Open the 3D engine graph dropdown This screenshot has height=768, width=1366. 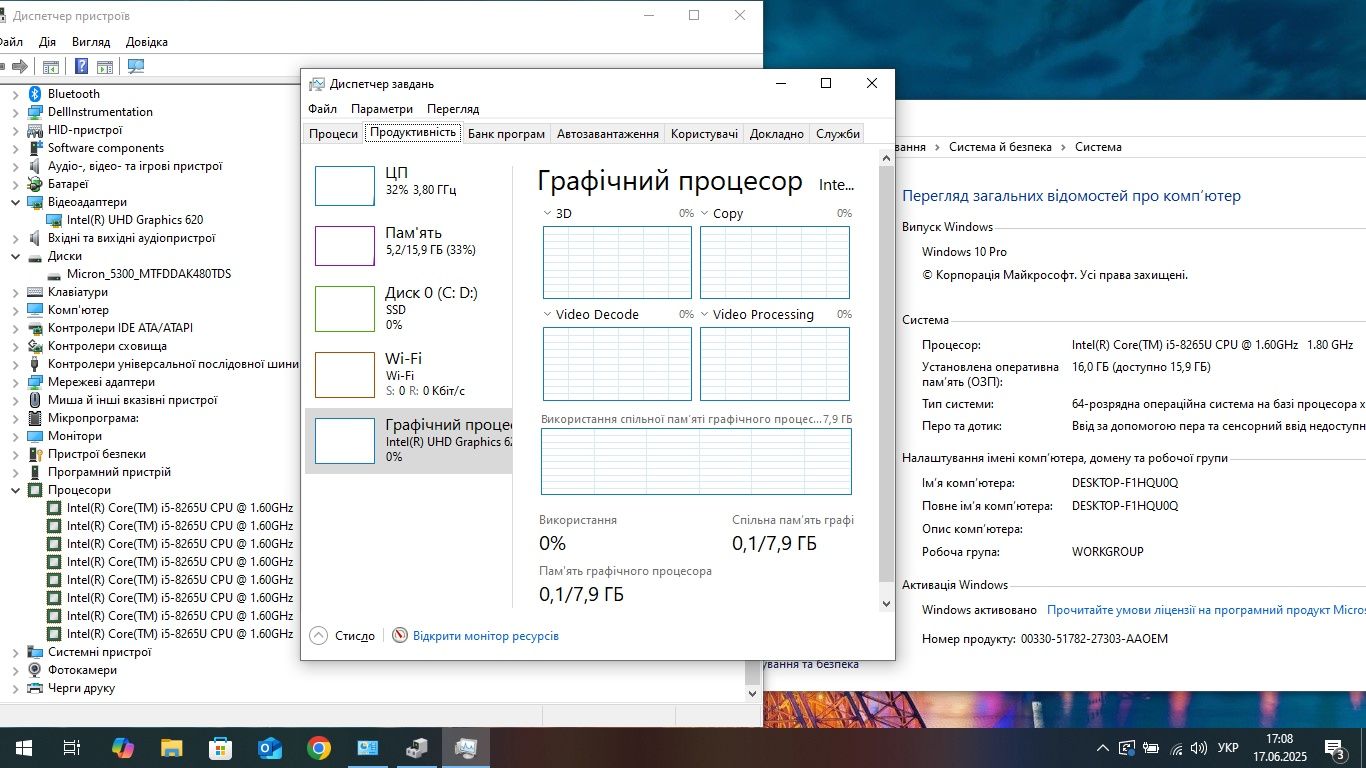548,213
